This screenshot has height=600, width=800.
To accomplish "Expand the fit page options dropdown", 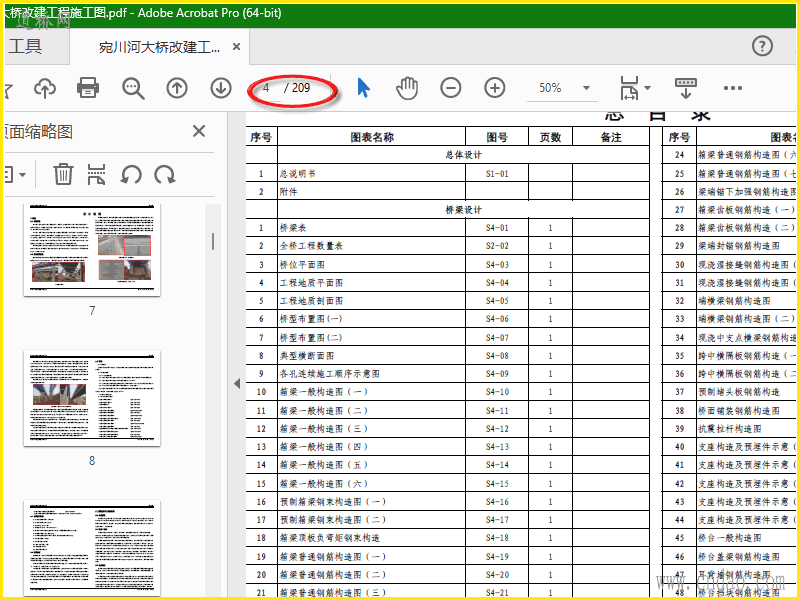I will point(647,88).
